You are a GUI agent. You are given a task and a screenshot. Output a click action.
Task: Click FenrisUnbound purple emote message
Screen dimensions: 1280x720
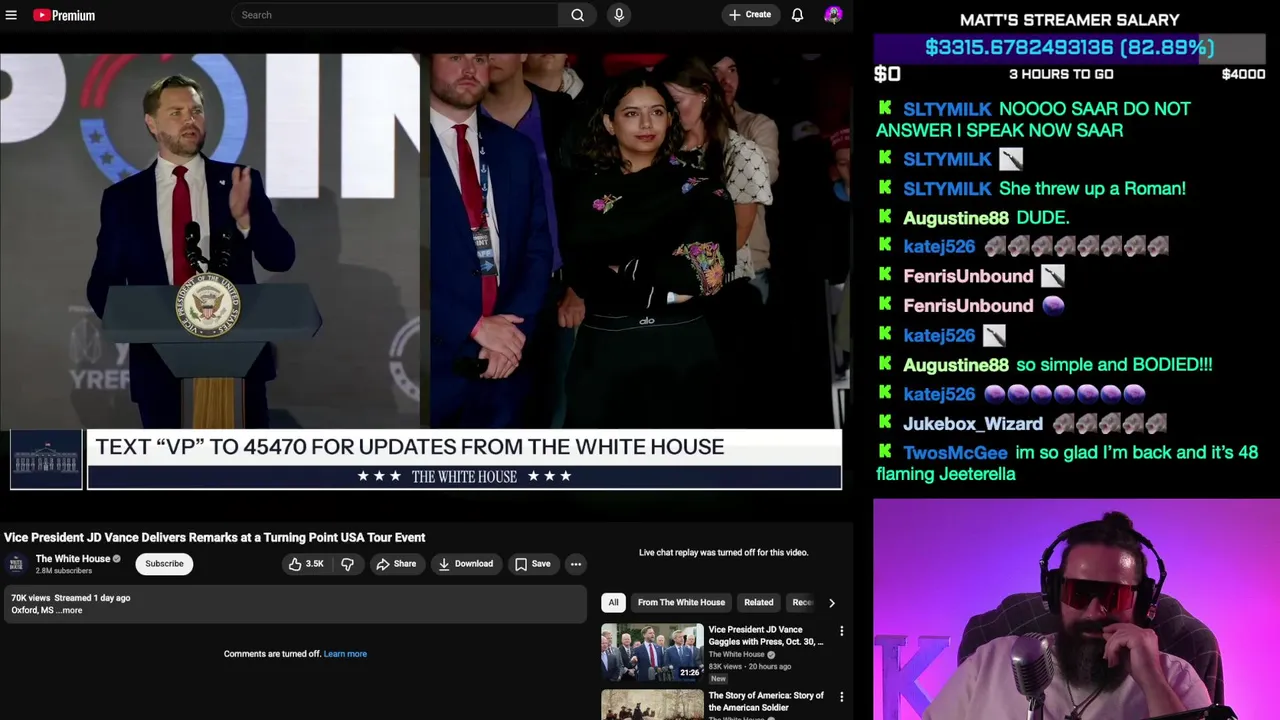coord(1053,306)
